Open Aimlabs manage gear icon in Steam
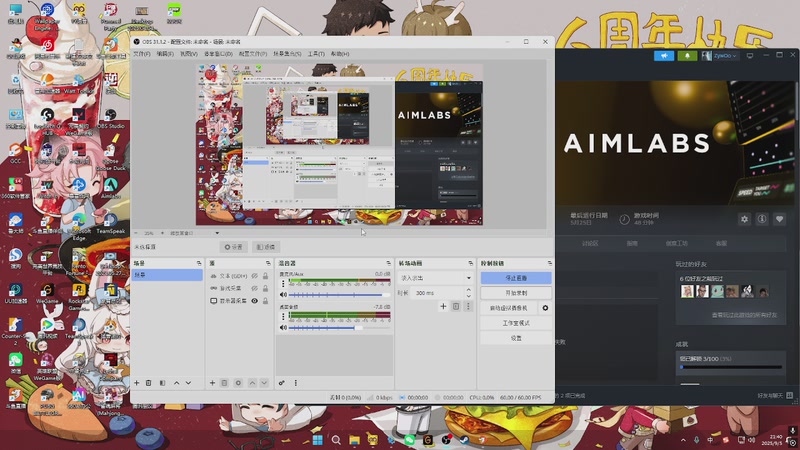The image size is (800, 450). tap(744, 219)
